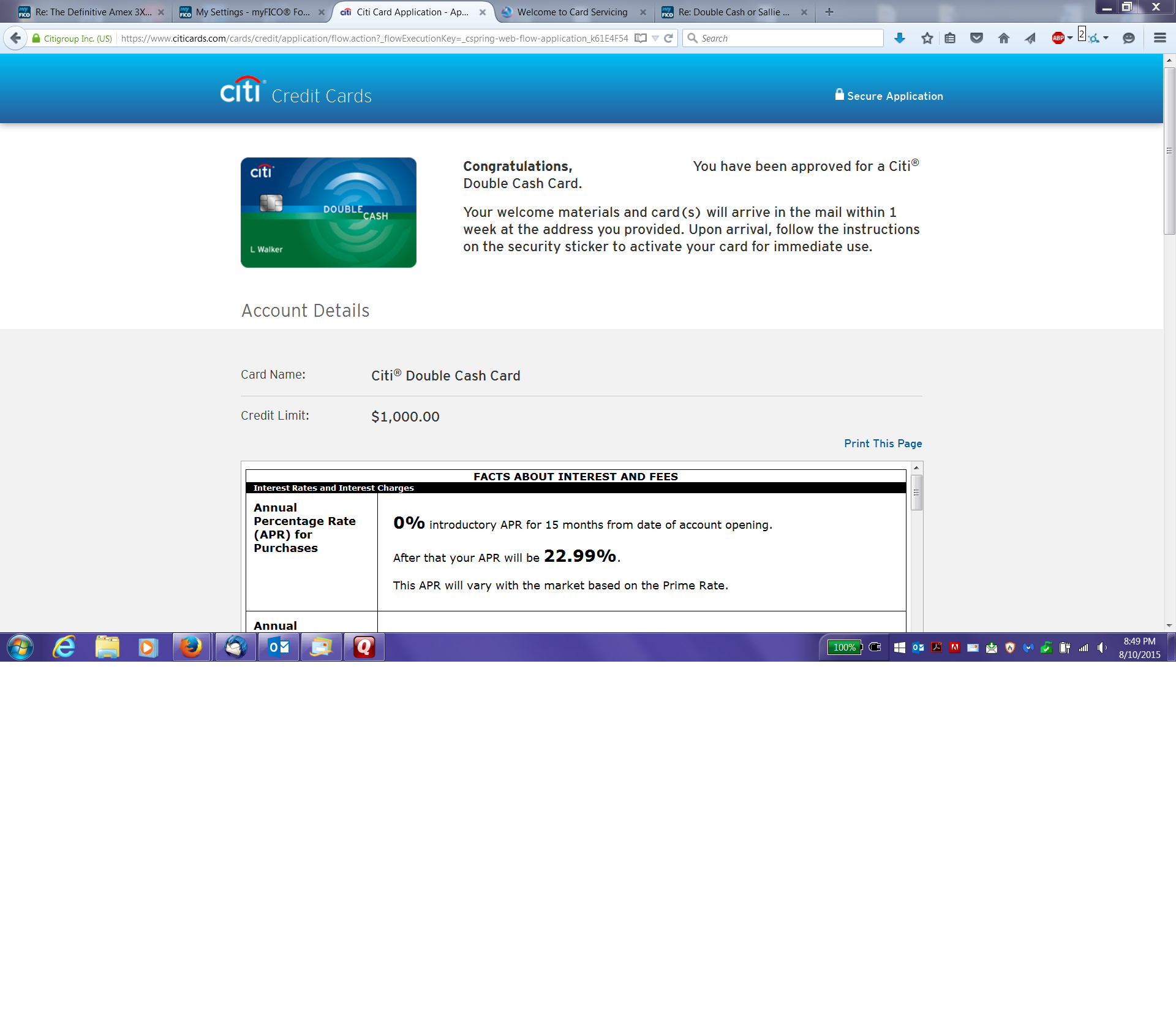The width and height of the screenshot is (1176, 1017).
Task: Click the Facts About Interest scrollbar thumb
Action: 916,493
